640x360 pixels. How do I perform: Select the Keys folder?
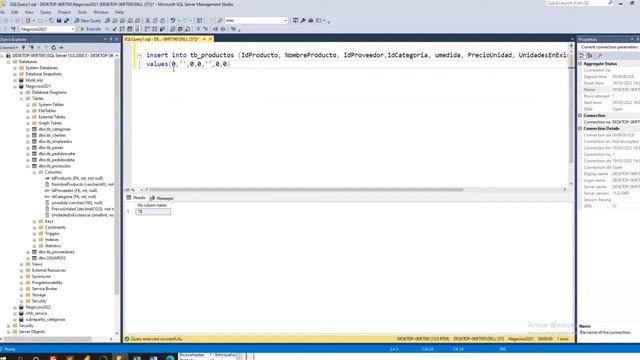pyautogui.click(x=49, y=221)
